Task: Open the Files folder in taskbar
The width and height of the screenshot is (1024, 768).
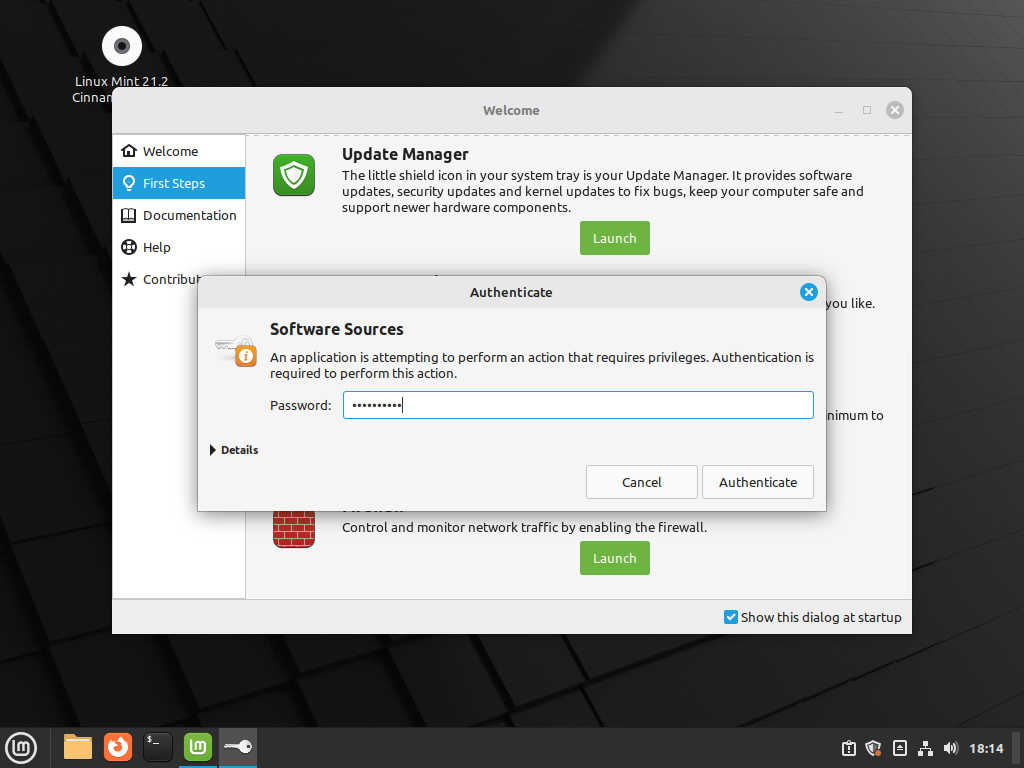Action: pyautogui.click(x=78, y=747)
